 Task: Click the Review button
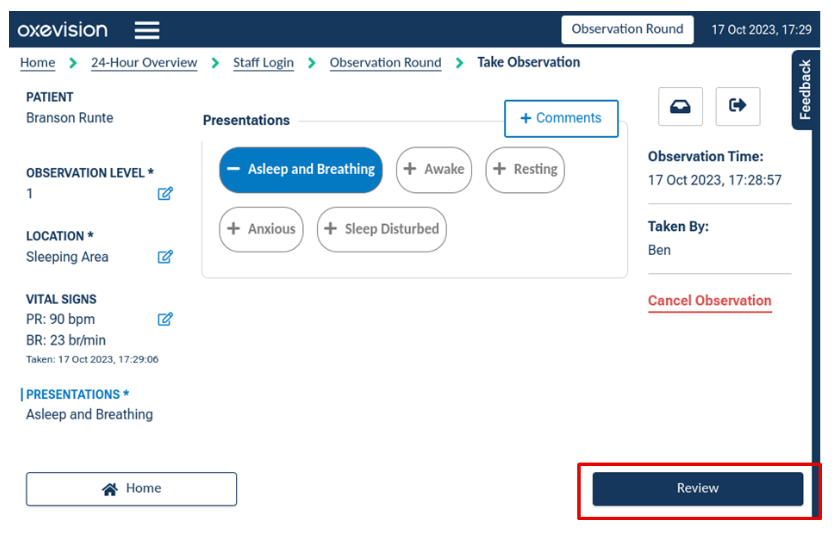698,488
